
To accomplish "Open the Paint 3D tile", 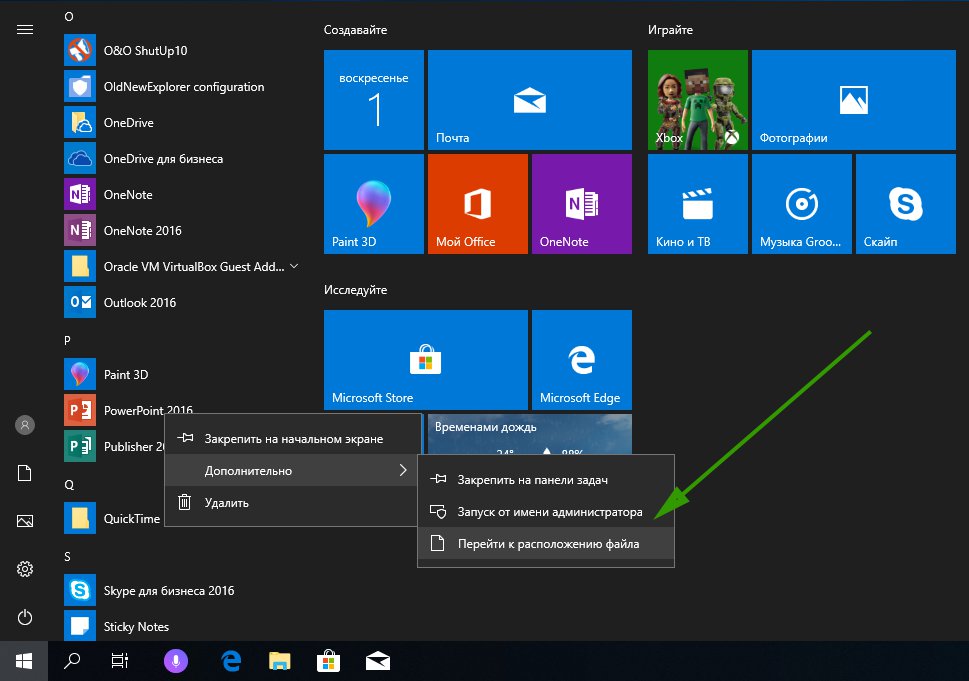I will pyautogui.click(x=374, y=204).
